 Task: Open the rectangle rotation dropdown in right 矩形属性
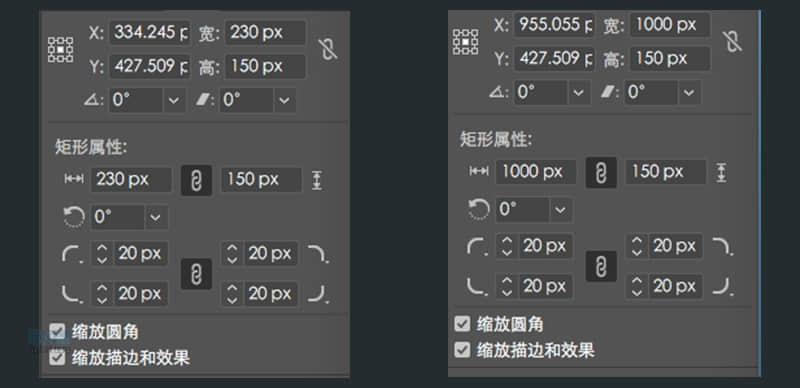[560, 210]
